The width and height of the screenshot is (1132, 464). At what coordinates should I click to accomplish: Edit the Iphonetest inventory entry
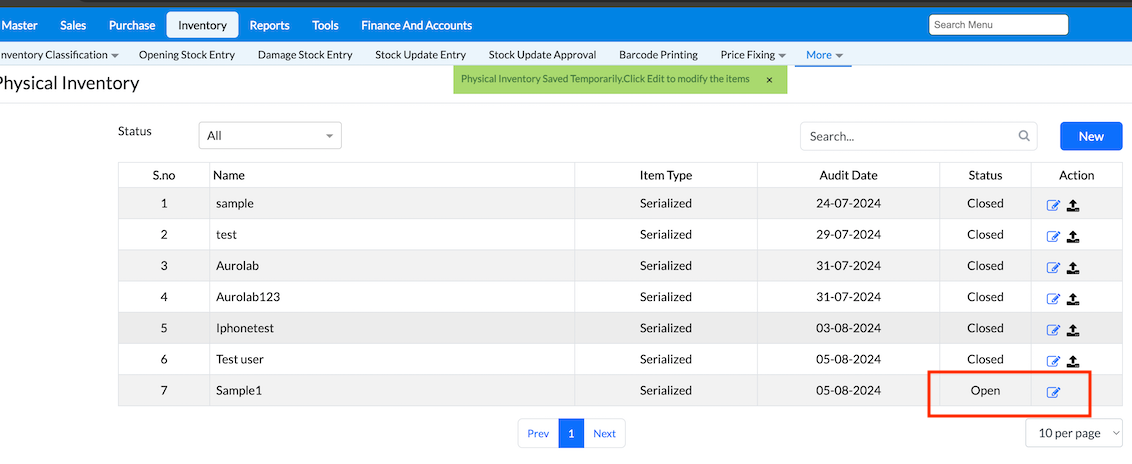[1053, 330]
